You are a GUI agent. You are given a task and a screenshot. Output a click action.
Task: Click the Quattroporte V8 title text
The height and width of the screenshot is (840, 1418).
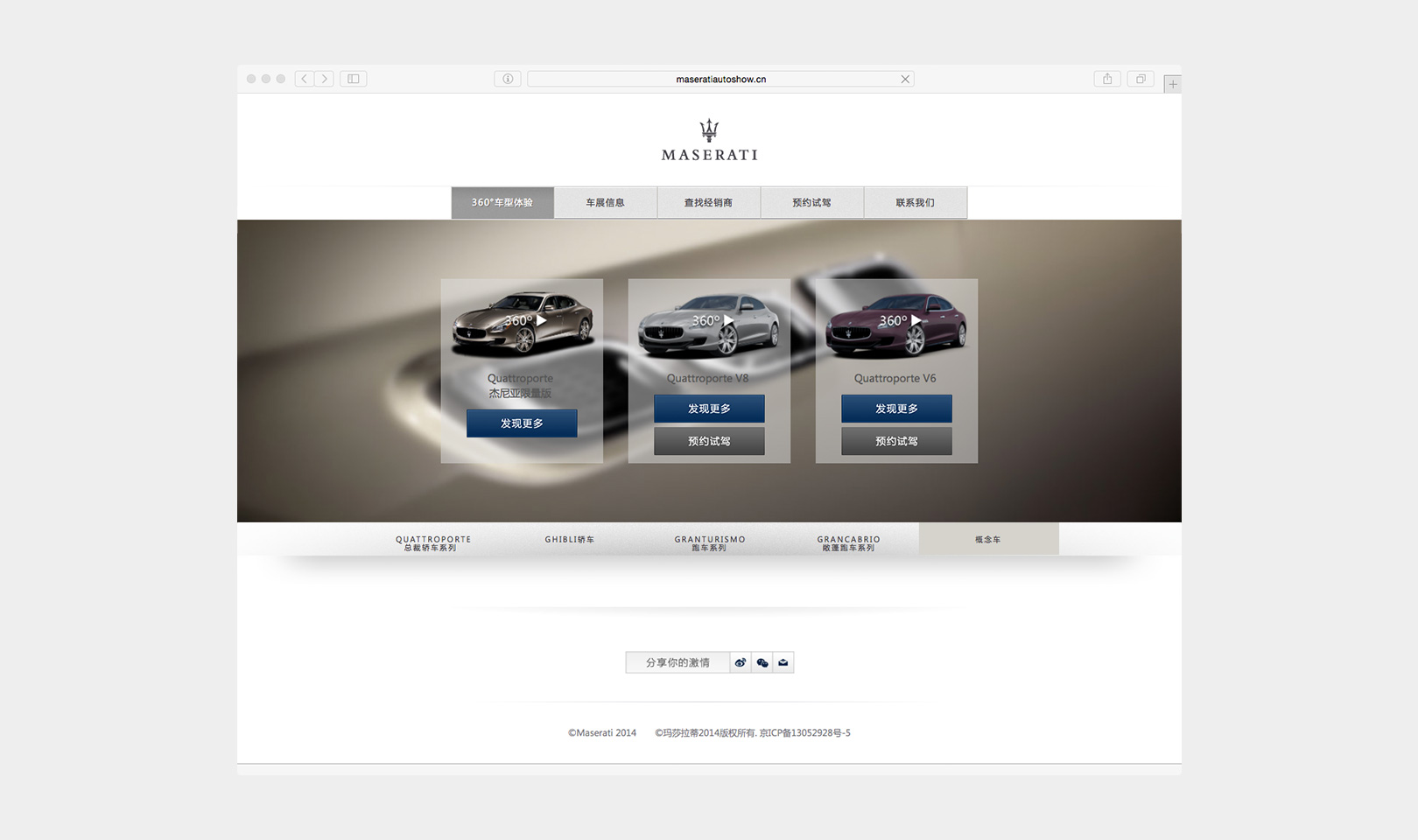[707, 378]
